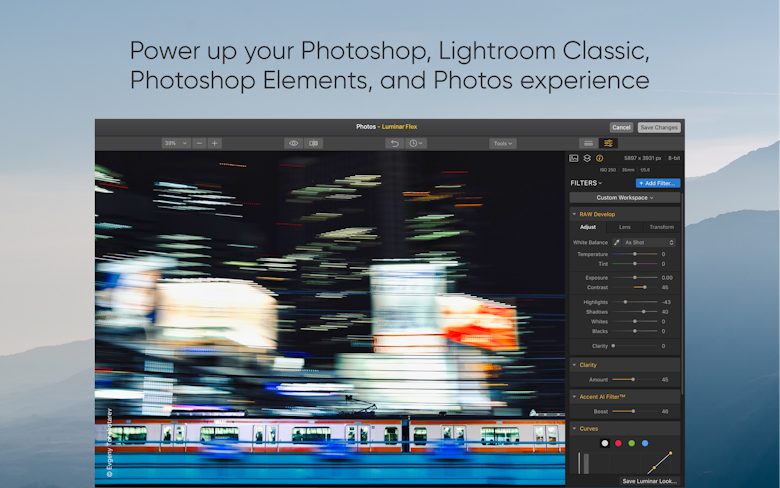Click the Shadows value 40
Screen dimensions: 780x488
click(665, 312)
